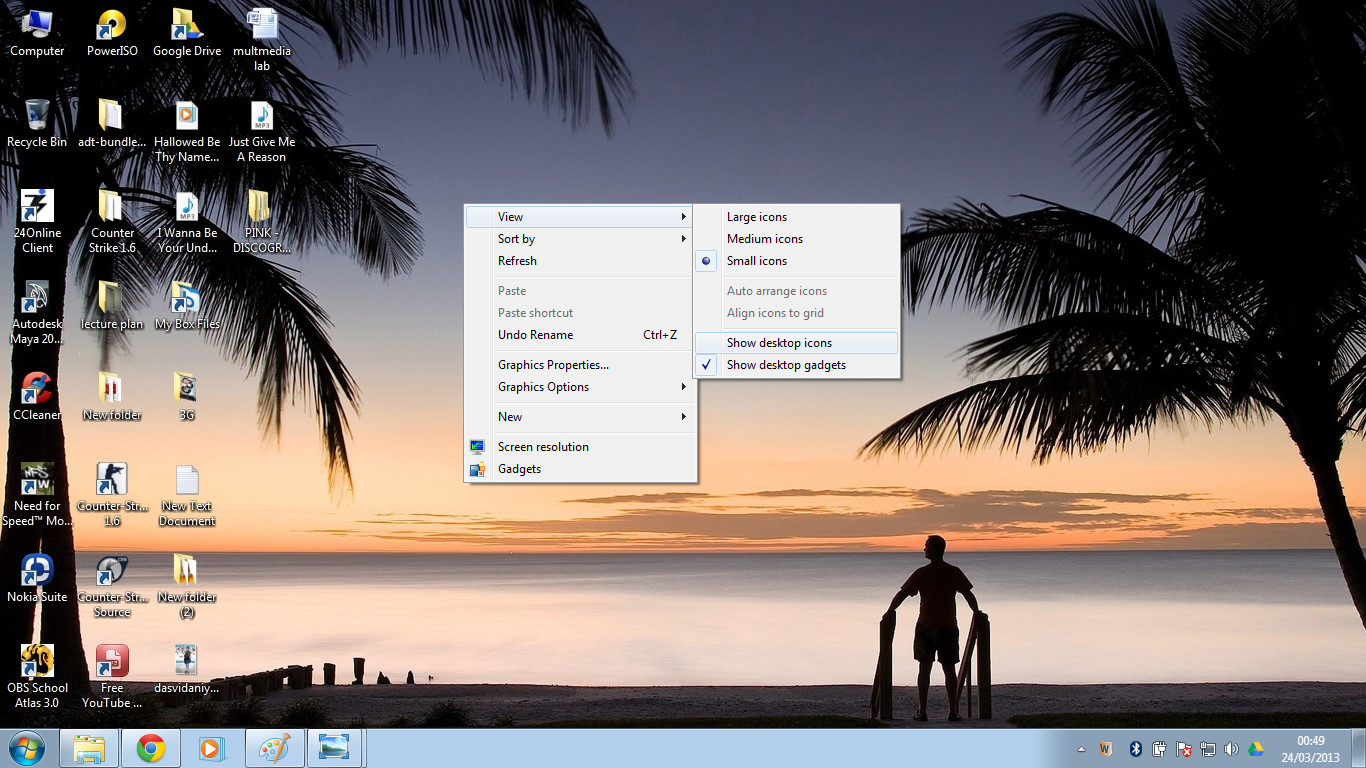Click the power plug battery tray icon
This screenshot has width=1366, height=768.
click(x=1159, y=749)
